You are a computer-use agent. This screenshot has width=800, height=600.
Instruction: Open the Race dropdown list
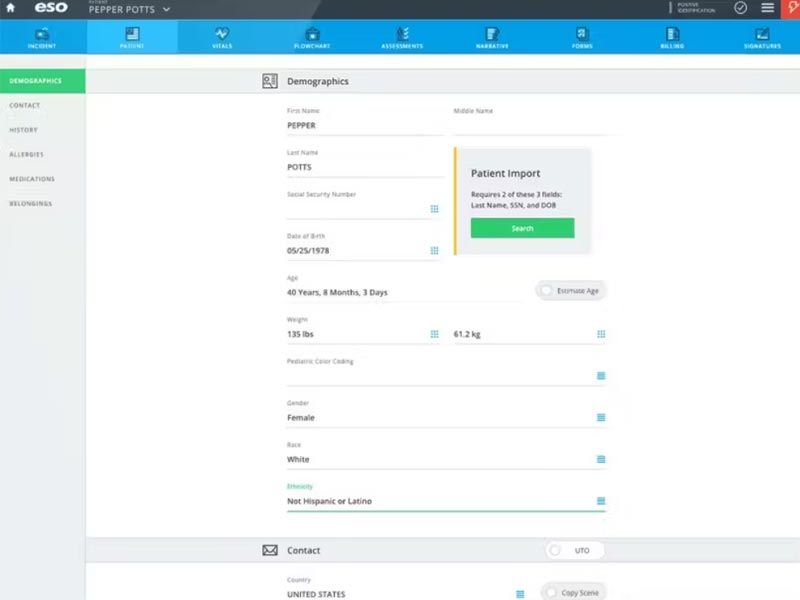pyautogui.click(x=599, y=459)
